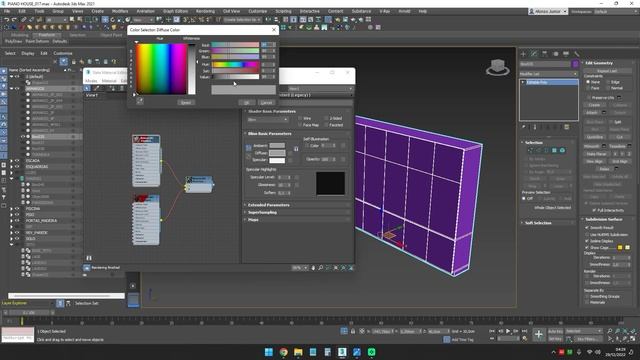Click the pan hand tool in material editor
This screenshot has height=360, width=640.
coord(313,268)
